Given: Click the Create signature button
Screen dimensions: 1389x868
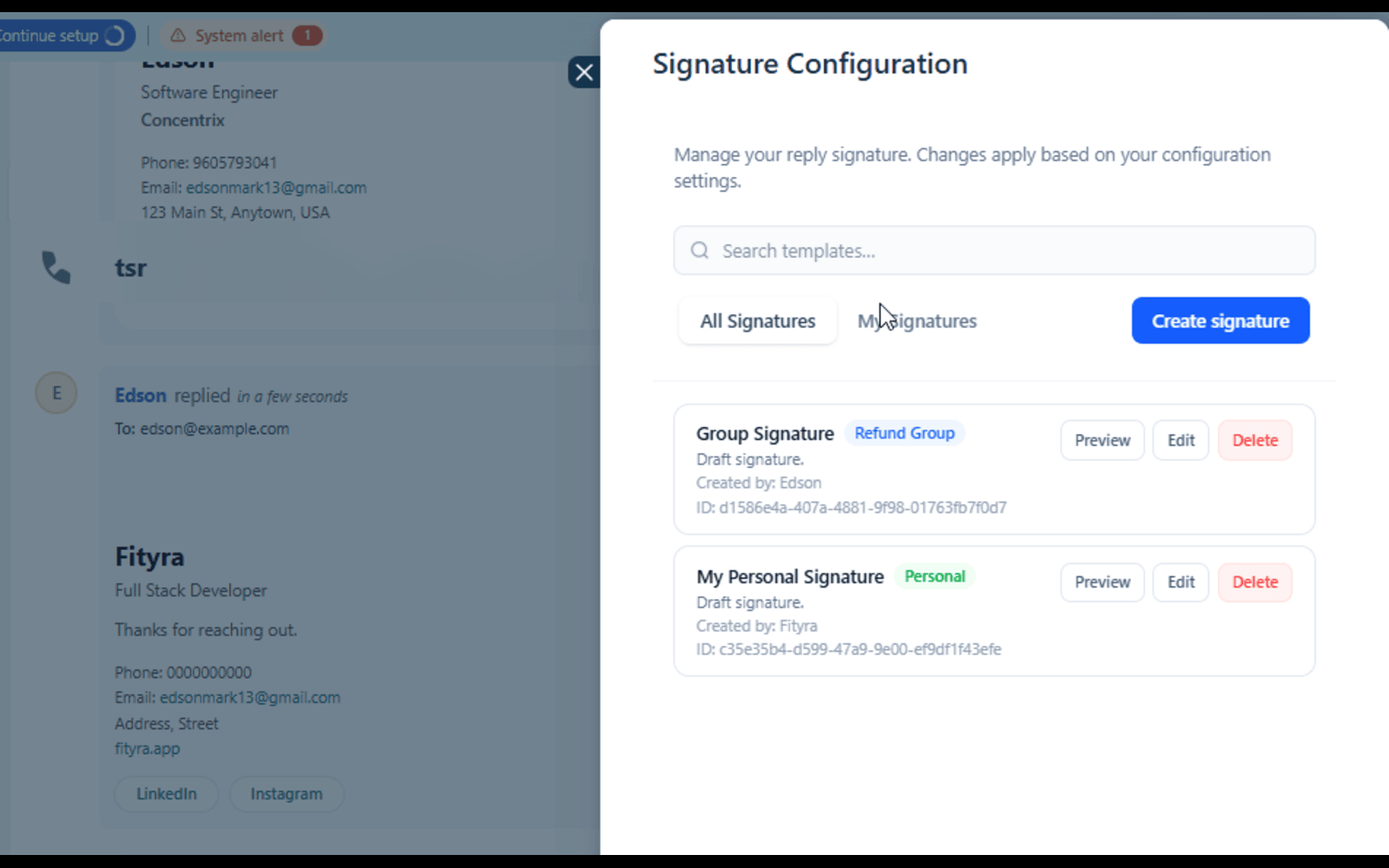Looking at the screenshot, I should [1220, 321].
